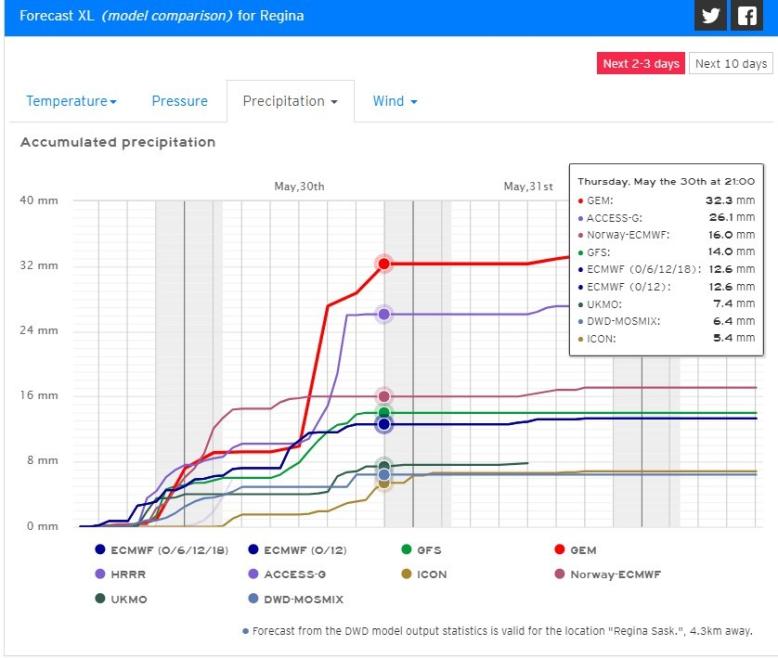The image size is (778, 658).
Task: Toggle UKMO series in legend
Action: pos(121,599)
